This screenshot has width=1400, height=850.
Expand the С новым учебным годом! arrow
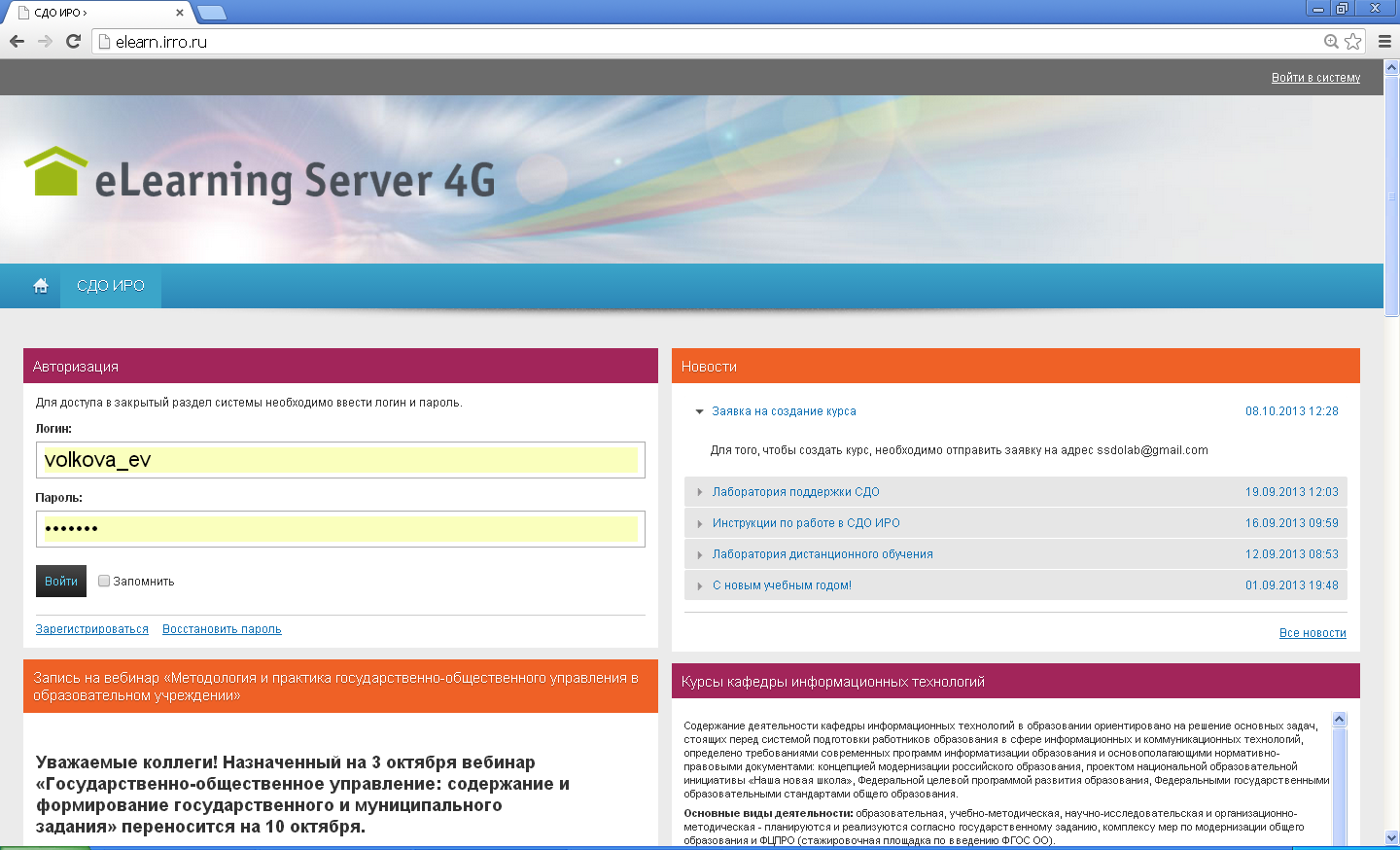pyautogui.click(x=699, y=585)
